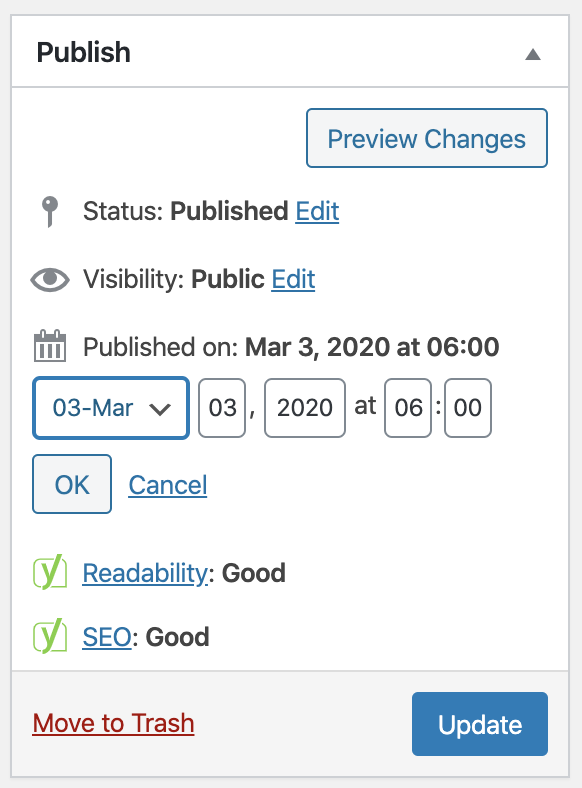The image size is (582, 788).
Task: Edit the Public visibility setting
Action: click(294, 279)
